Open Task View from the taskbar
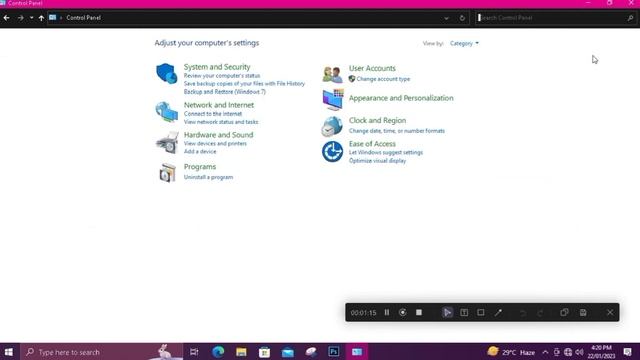The width and height of the screenshot is (640, 360). (194, 352)
